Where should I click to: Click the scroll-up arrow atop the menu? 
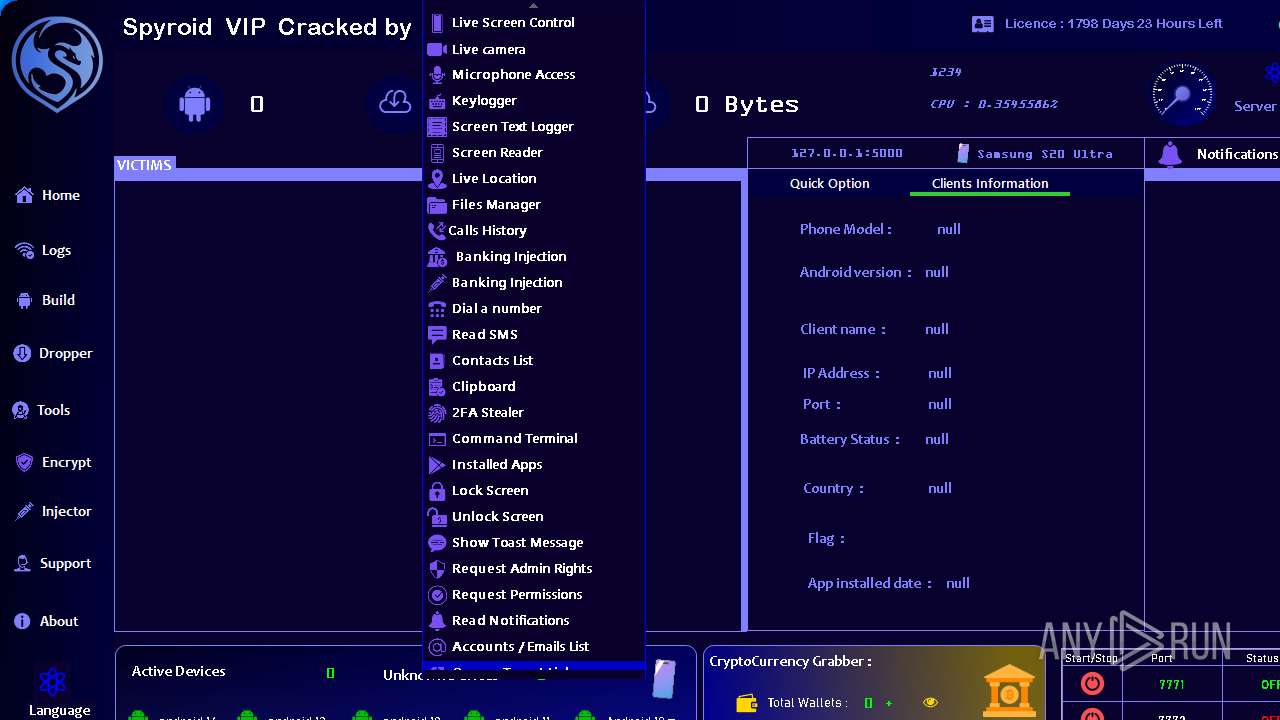coord(533,5)
